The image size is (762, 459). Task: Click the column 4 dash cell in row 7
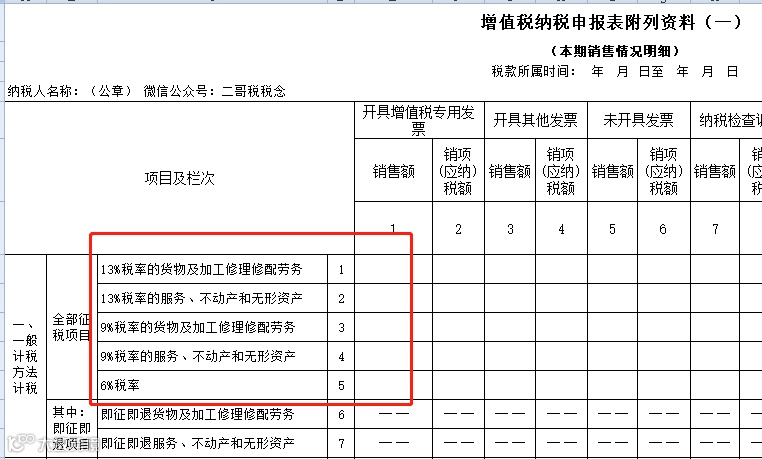click(561, 443)
